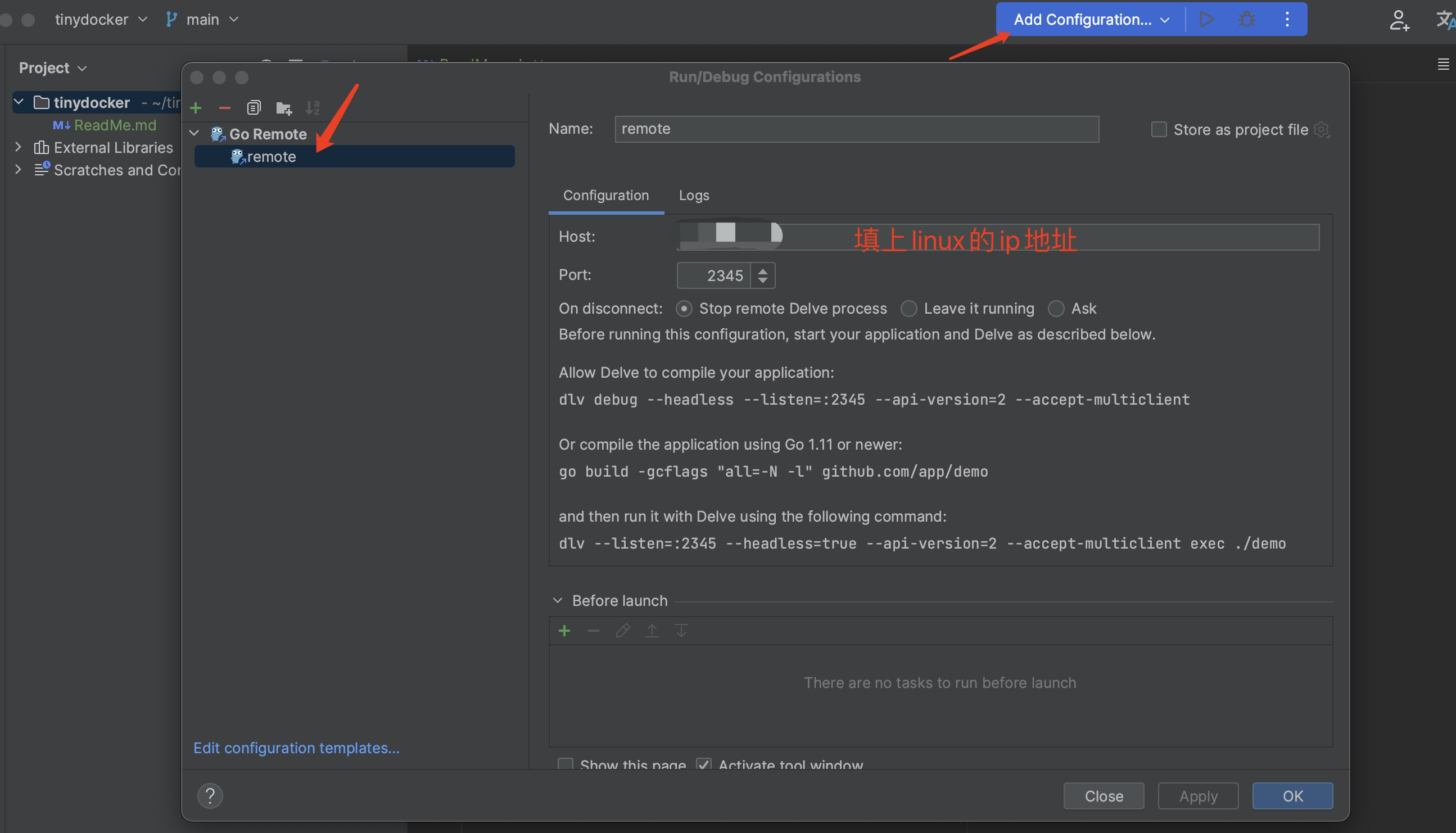
Task: Click the add new configuration plus icon
Action: [196, 107]
